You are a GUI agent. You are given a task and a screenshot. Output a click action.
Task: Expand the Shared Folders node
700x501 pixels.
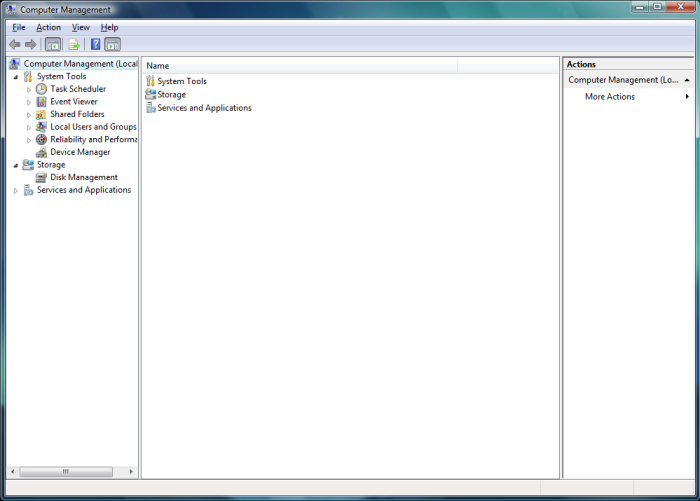click(29, 115)
